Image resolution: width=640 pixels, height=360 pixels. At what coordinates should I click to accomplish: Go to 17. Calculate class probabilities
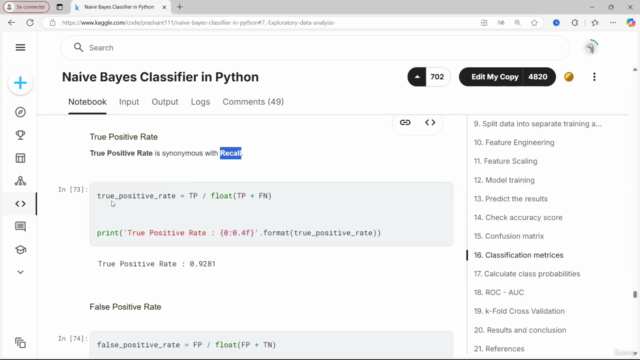(527, 274)
